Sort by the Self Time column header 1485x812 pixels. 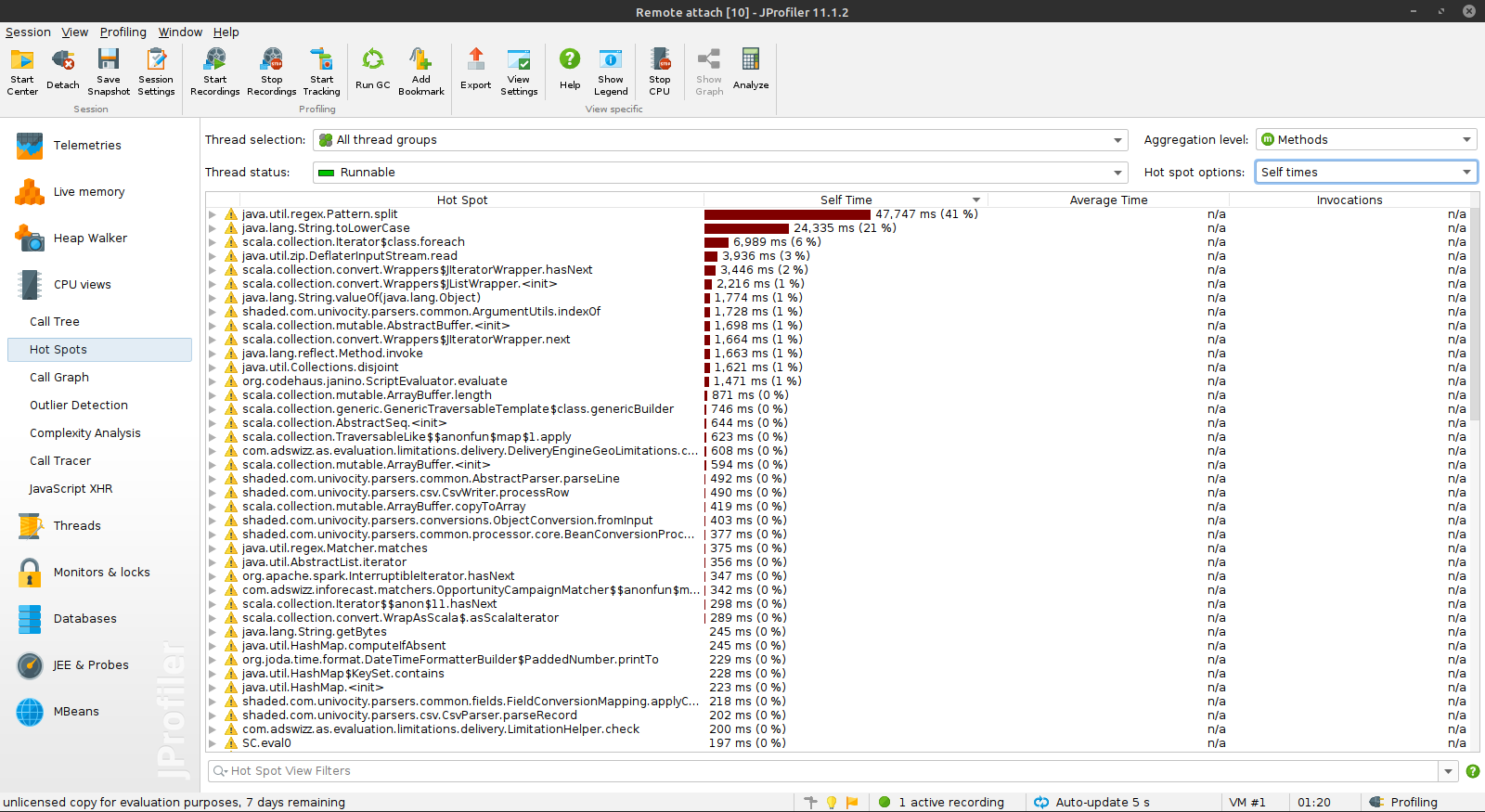pos(846,200)
